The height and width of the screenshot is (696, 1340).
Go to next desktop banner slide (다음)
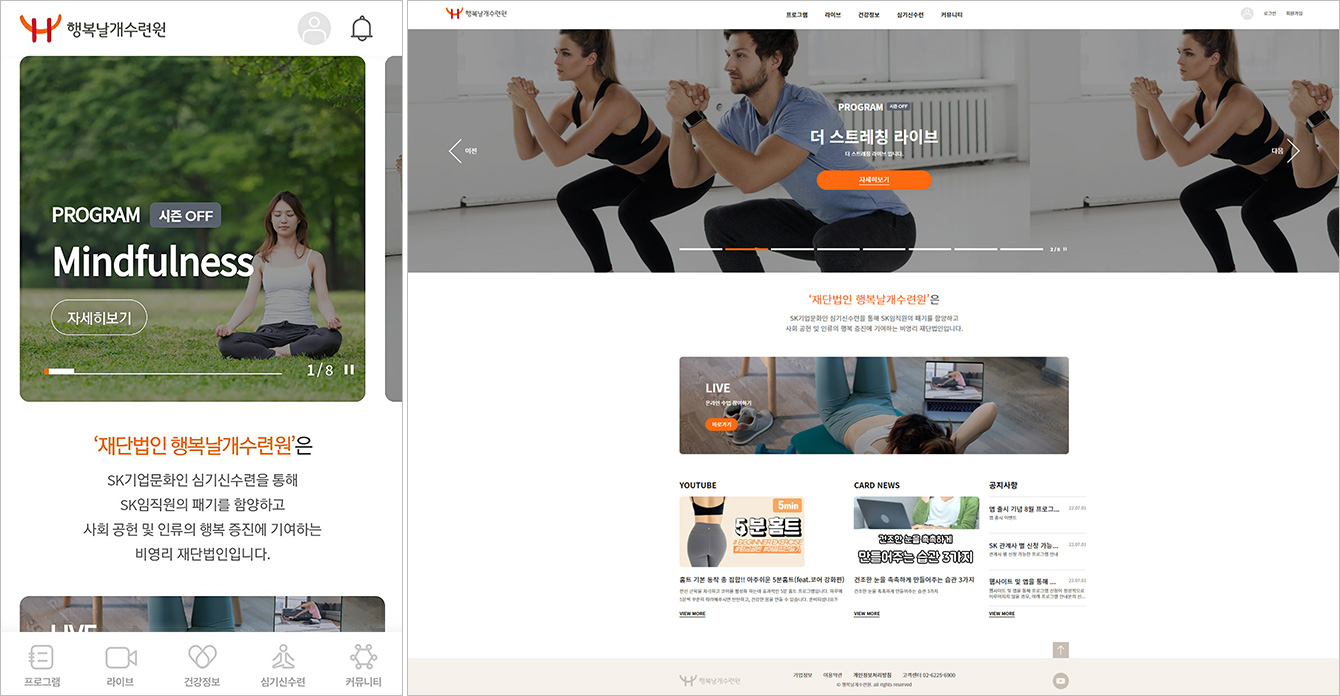(1292, 151)
